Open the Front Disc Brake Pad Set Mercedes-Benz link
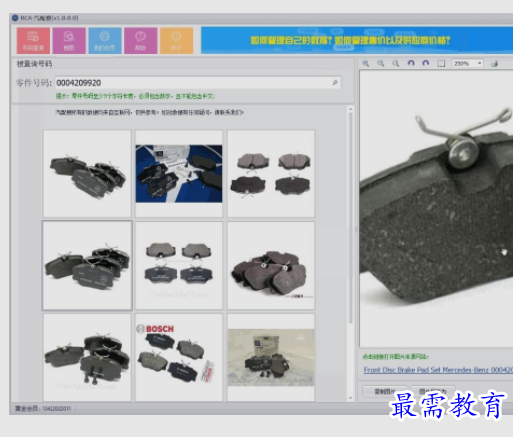This screenshot has height=437, width=513. pyautogui.click(x=438, y=370)
